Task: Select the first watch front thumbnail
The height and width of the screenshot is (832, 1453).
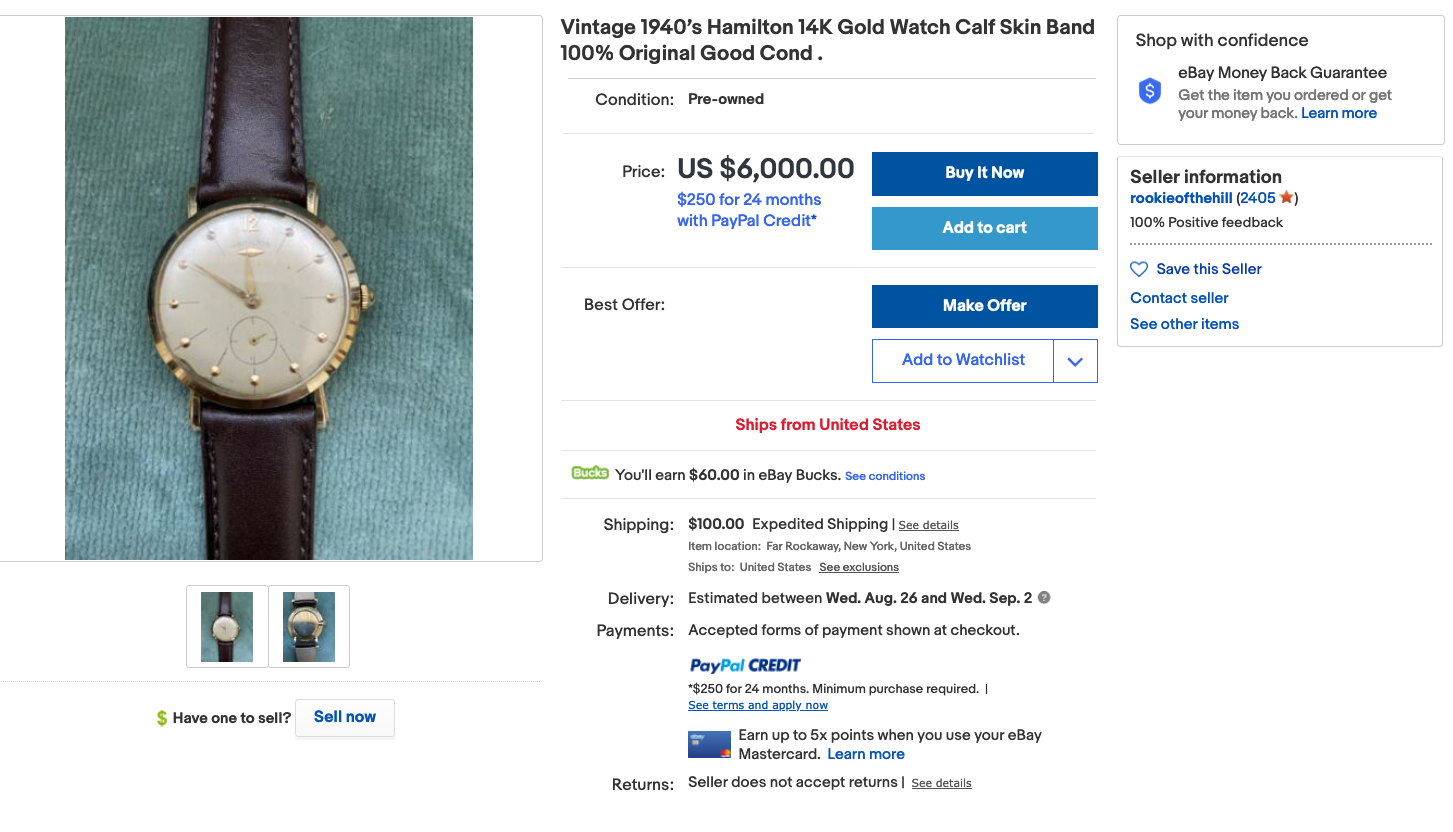Action: [x=227, y=627]
